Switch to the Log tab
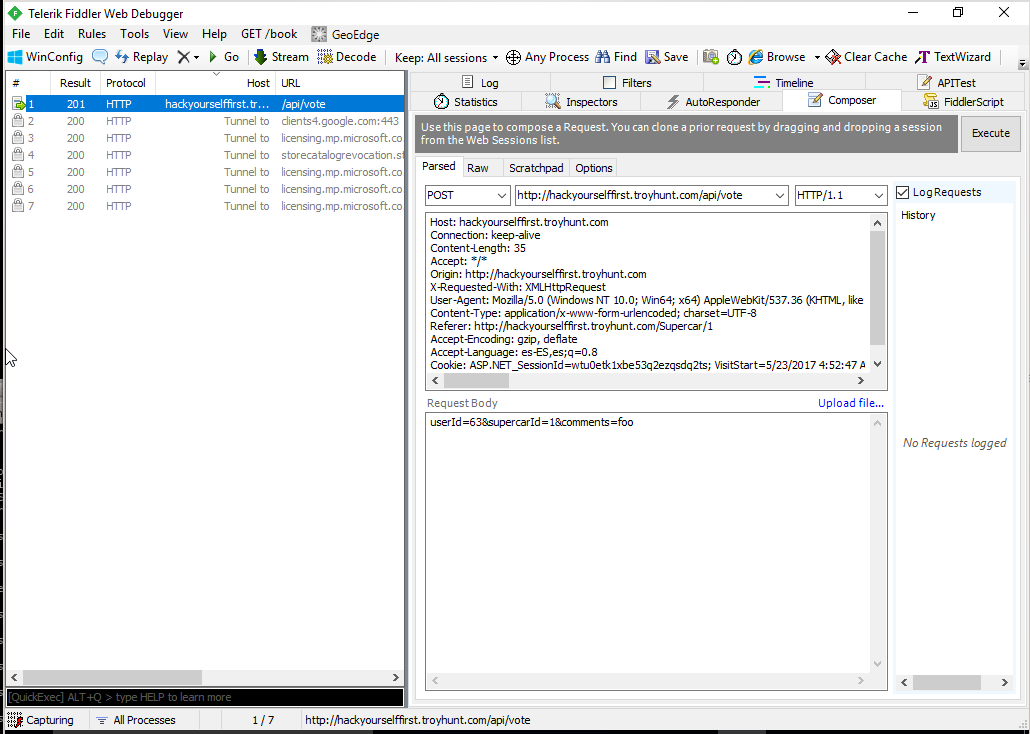Viewport: 1030px width, 734px height. pyautogui.click(x=480, y=82)
